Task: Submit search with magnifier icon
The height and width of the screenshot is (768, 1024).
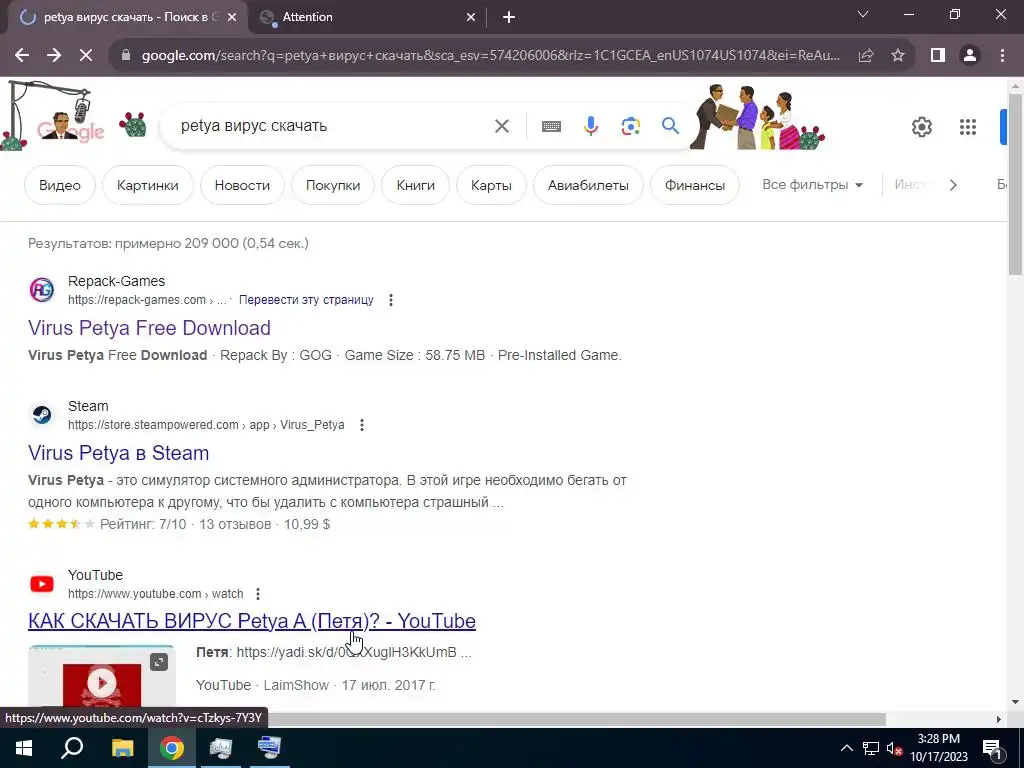Action: (x=670, y=125)
